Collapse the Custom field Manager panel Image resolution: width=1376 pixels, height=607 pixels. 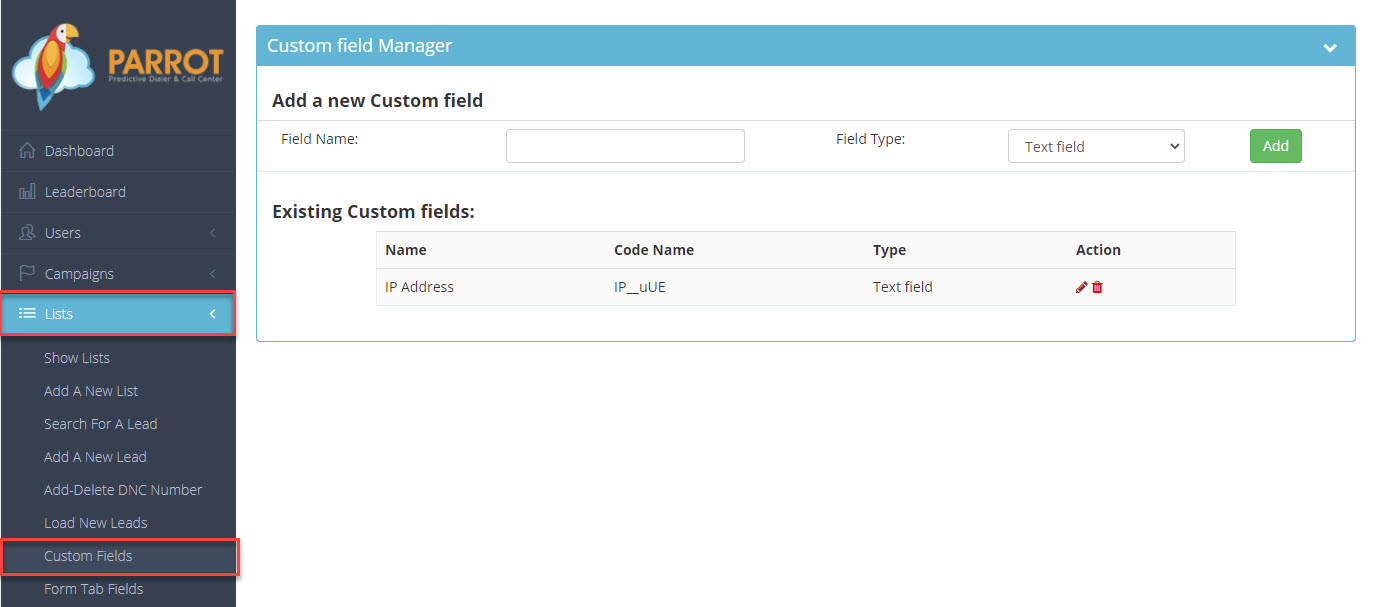1330,47
